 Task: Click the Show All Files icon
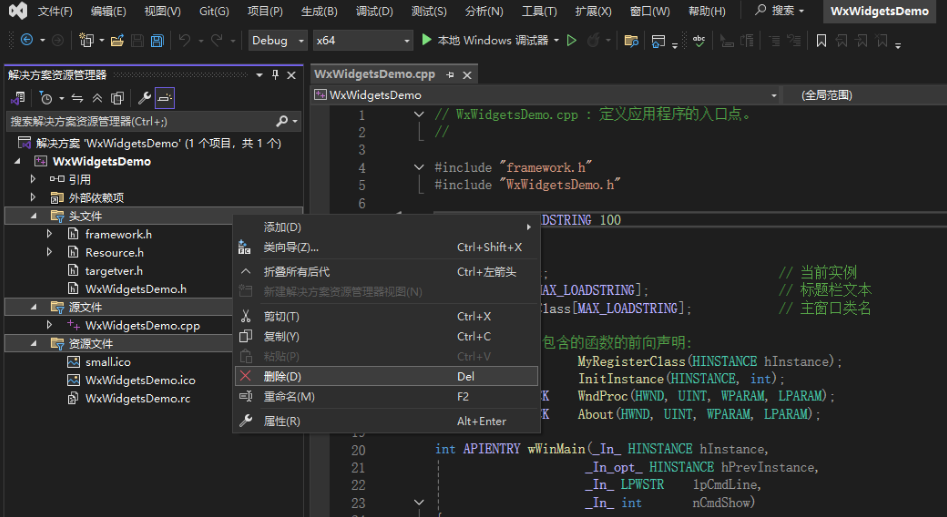click(x=117, y=98)
